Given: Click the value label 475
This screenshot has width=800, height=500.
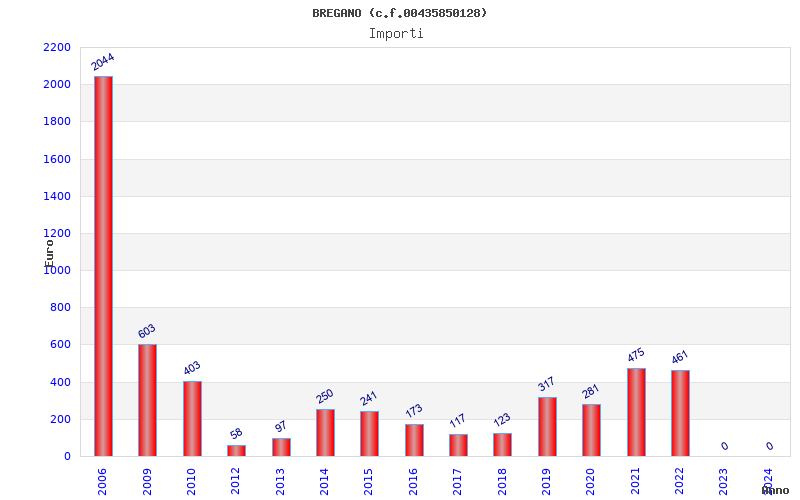Looking at the screenshot, I should (x=636, y=355).
